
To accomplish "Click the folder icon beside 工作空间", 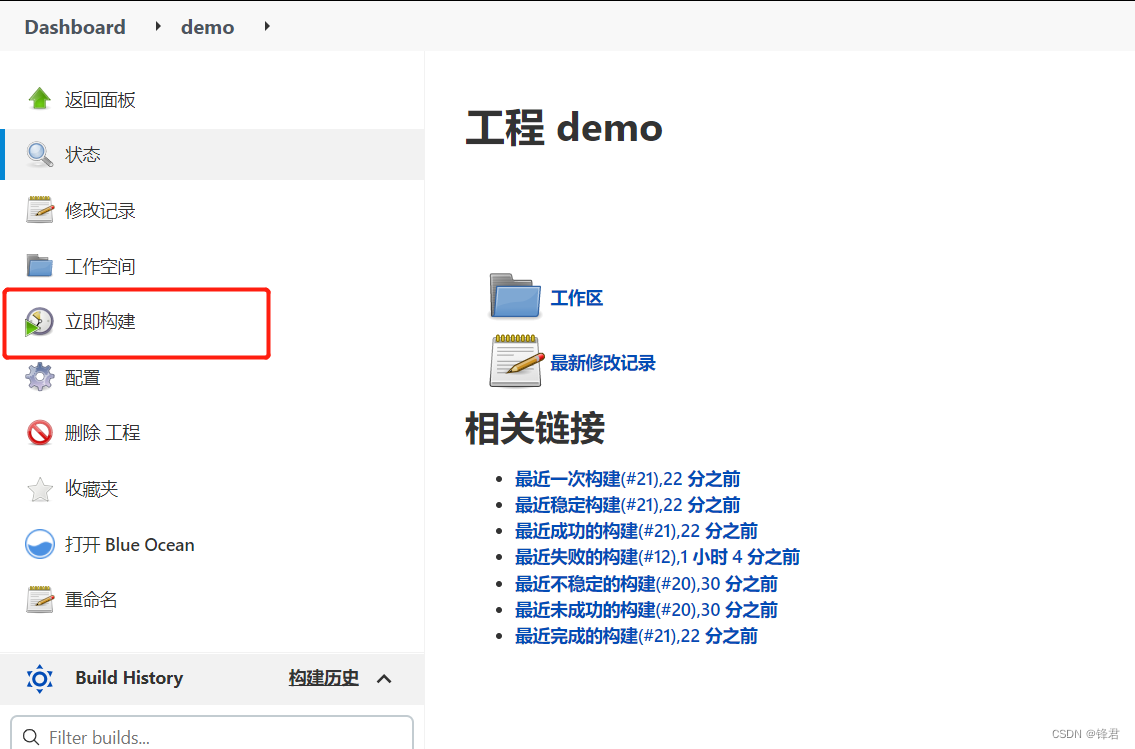I will click(x=40, y=266).
